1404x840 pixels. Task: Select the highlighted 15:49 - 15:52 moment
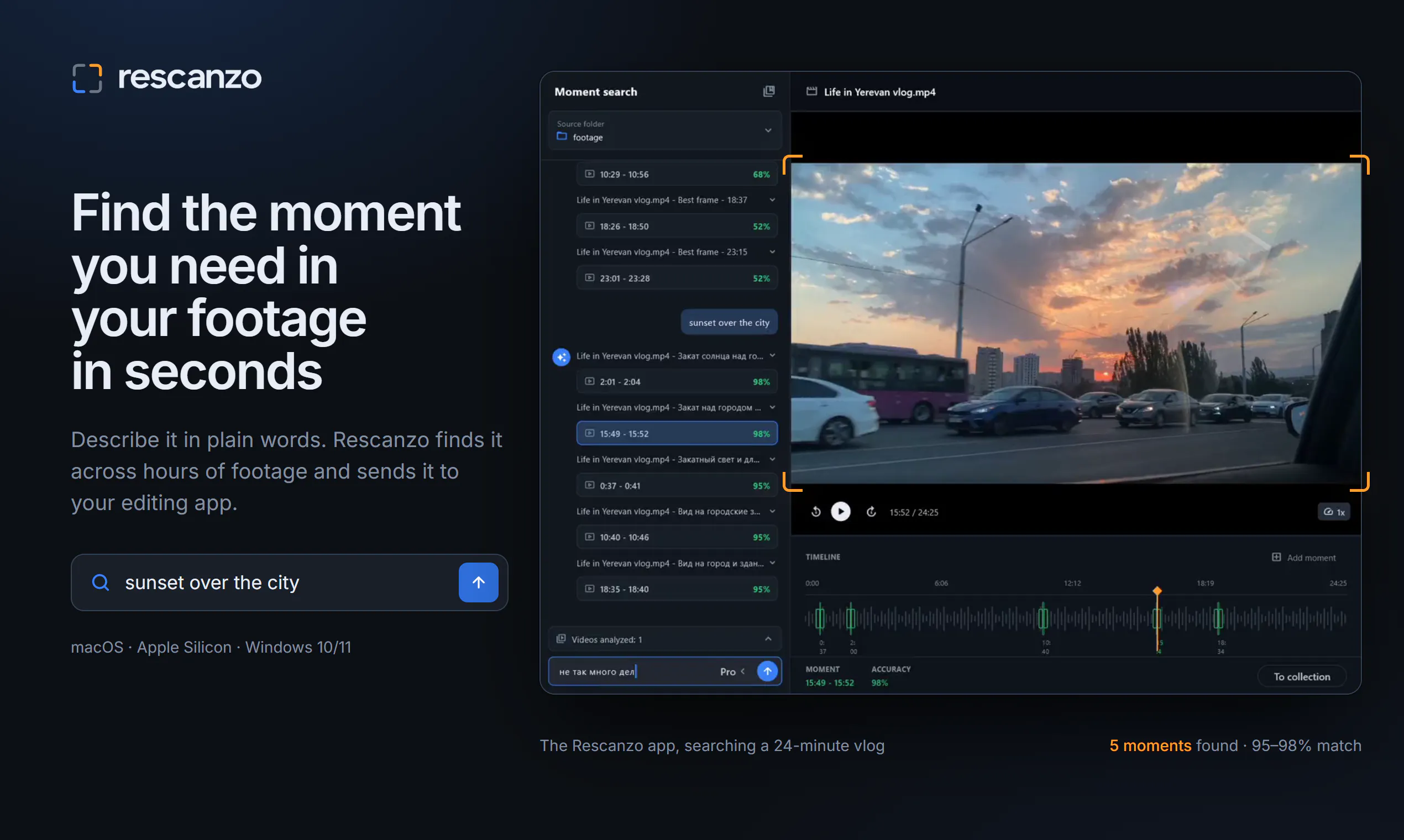(677, 434)
